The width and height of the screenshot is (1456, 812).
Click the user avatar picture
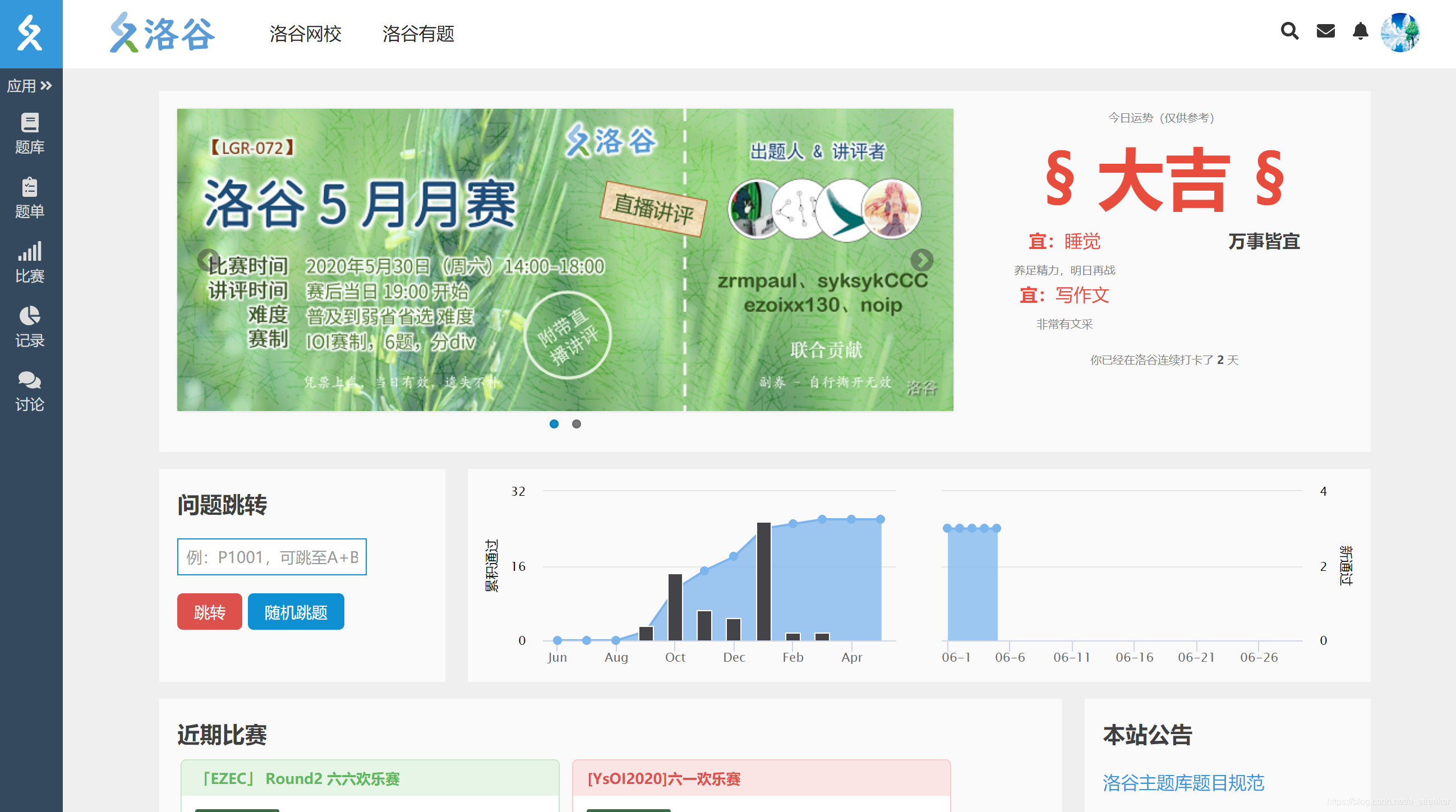[x=1399, y=32]
